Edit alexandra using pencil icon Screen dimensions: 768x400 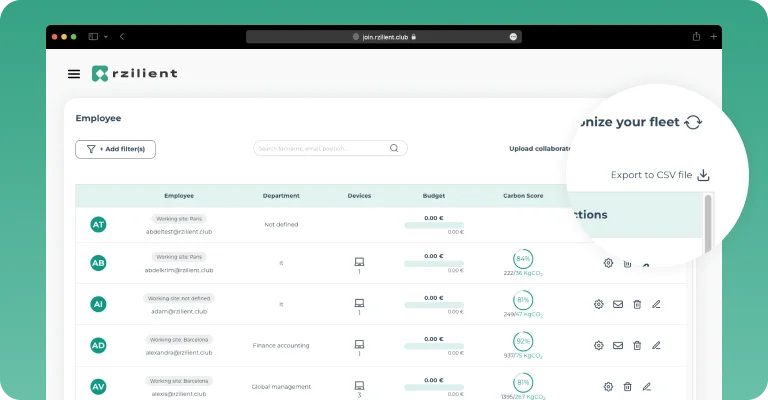pyautogui.click(x=656, y=345)
